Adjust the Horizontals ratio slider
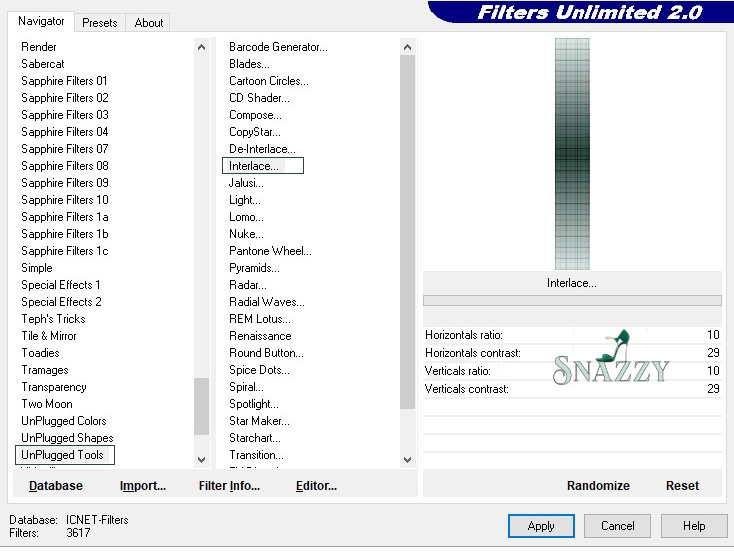The width and height of the screenshot is (734, 551). (x=572, y=335)
